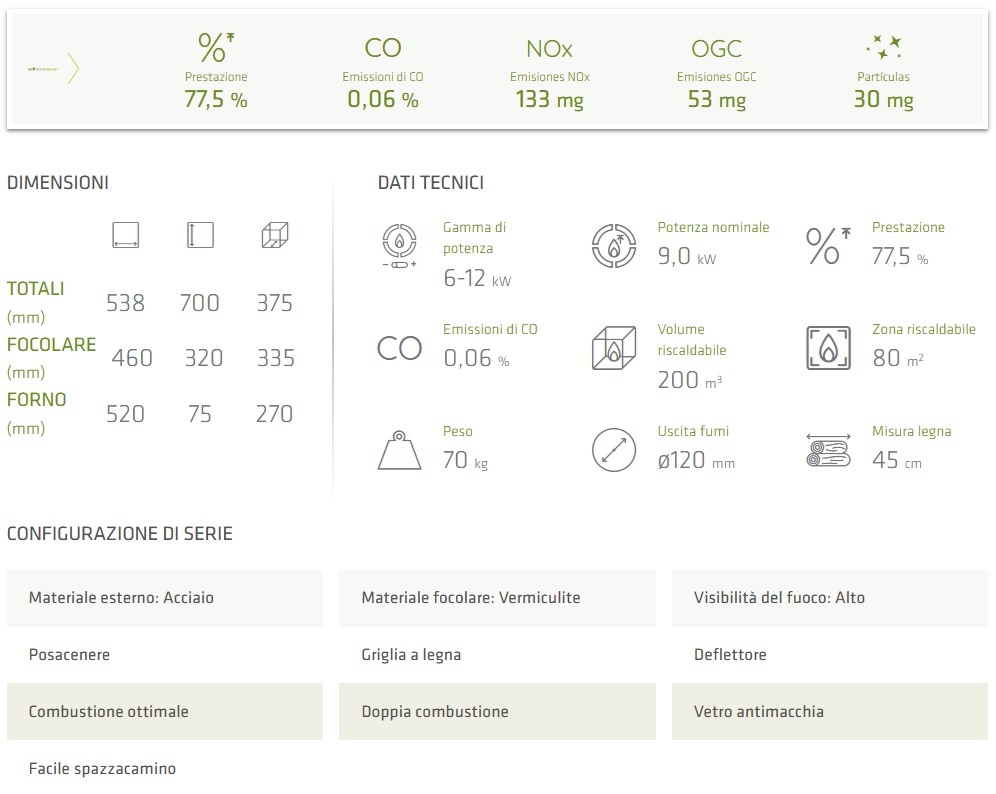
Task: Select the Materiale esterno: Acciaio cell
Action: 165,598
